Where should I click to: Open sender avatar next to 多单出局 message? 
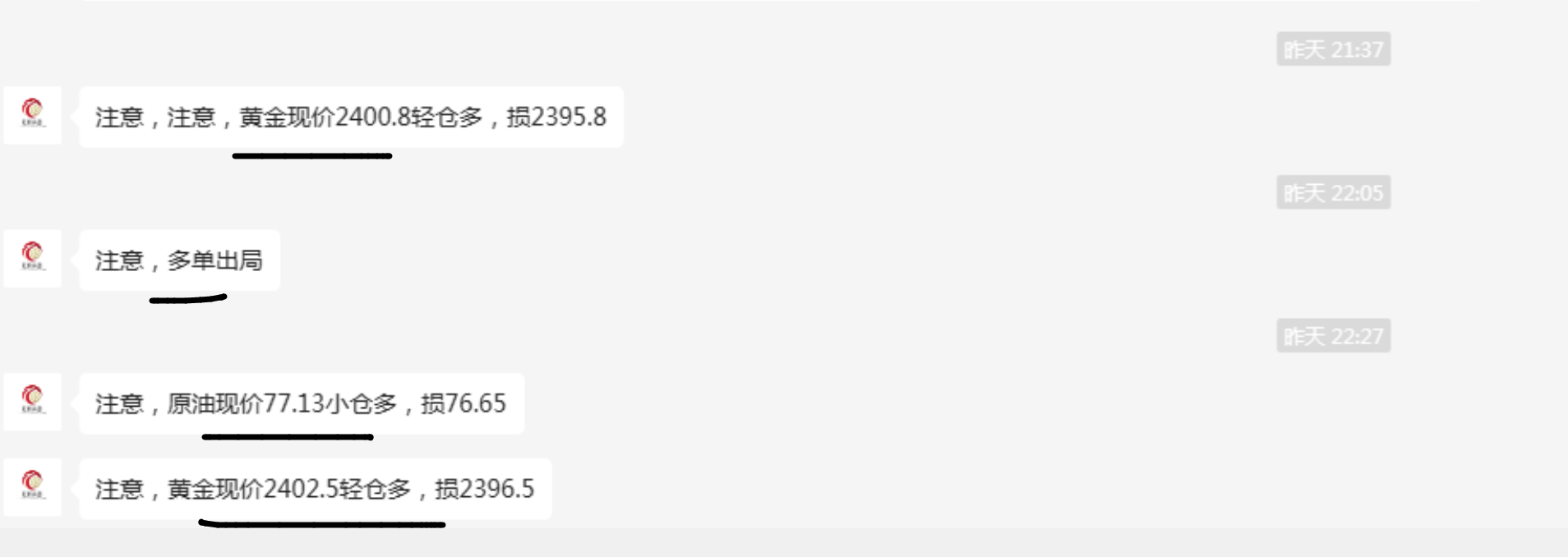point(33,259)
